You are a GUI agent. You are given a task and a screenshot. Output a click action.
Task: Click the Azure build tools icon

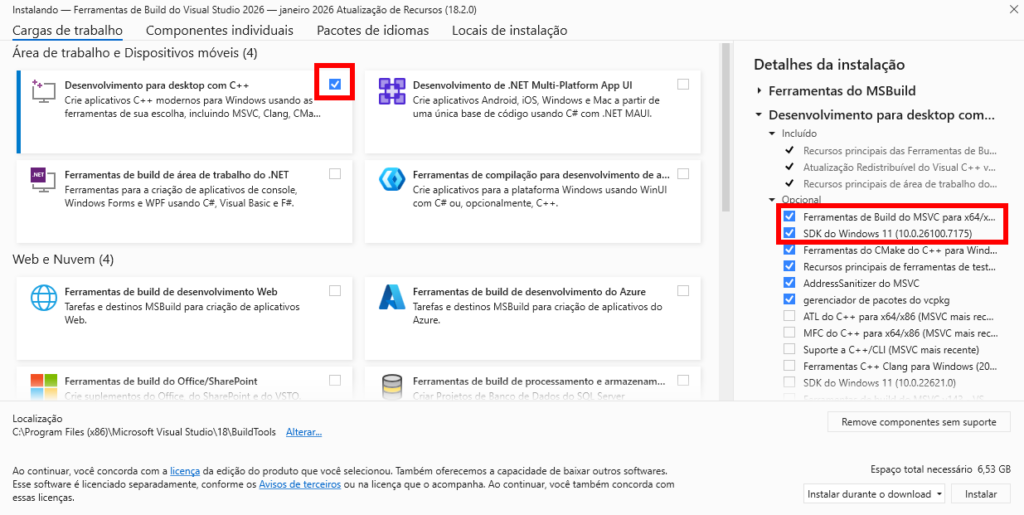pyautogui.click(x=392, y=296)
